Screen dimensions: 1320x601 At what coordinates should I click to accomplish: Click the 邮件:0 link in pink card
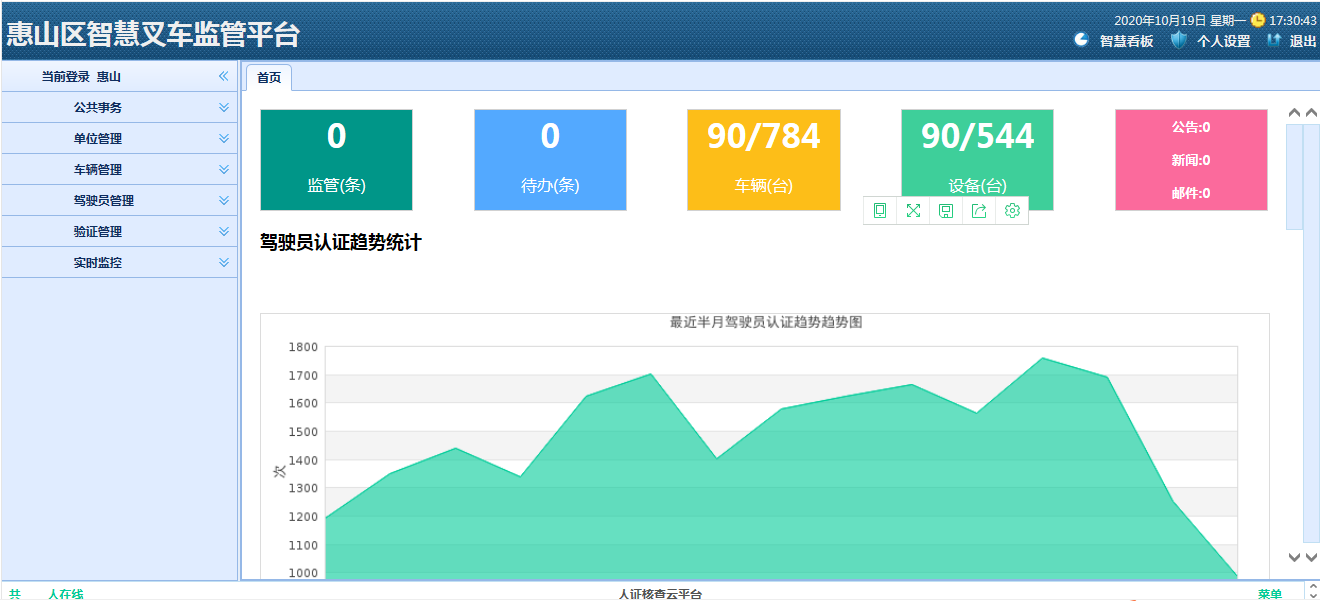coord(1191,193)
